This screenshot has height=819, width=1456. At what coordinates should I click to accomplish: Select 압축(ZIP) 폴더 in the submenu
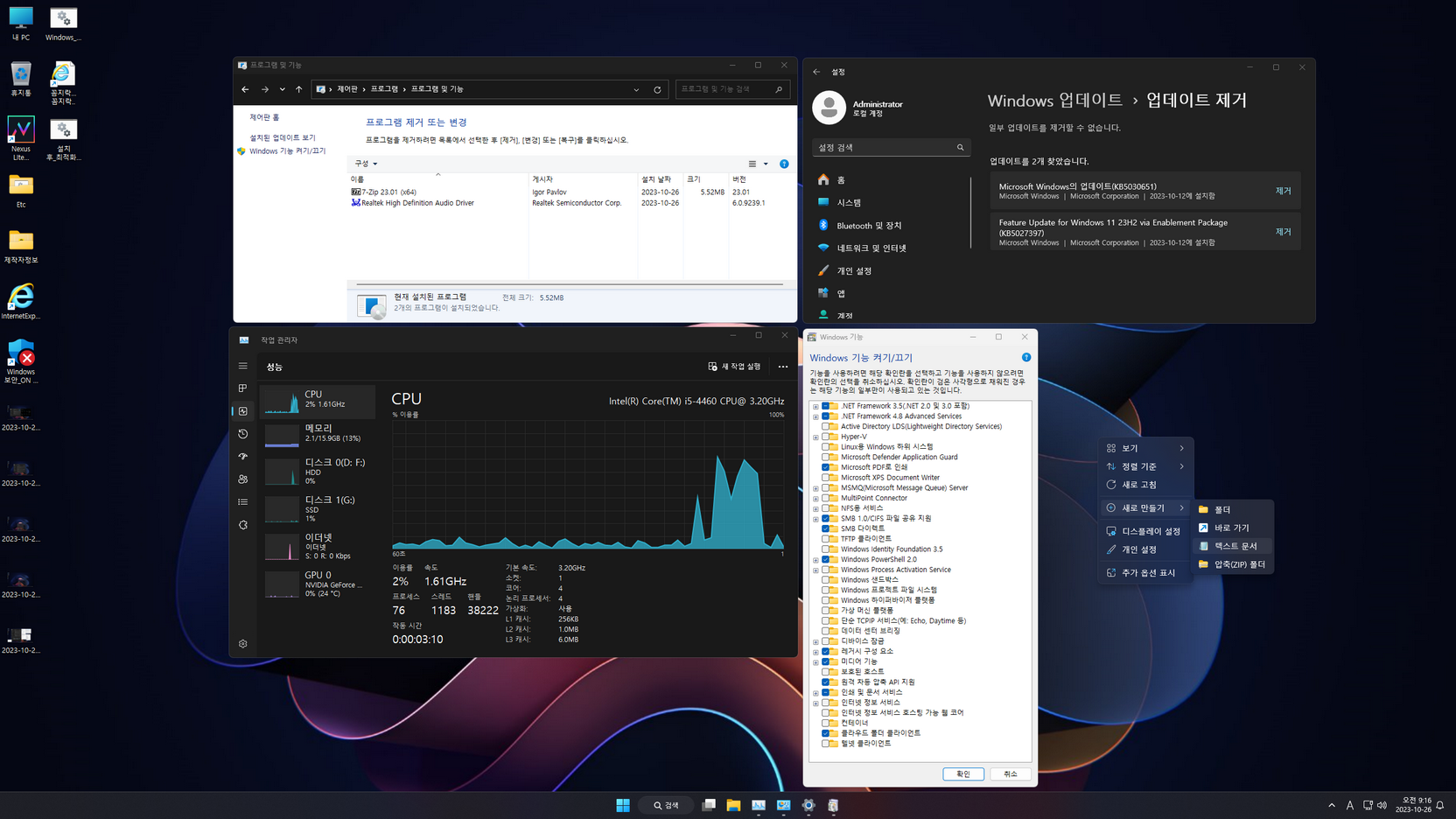coord(1232,564)
